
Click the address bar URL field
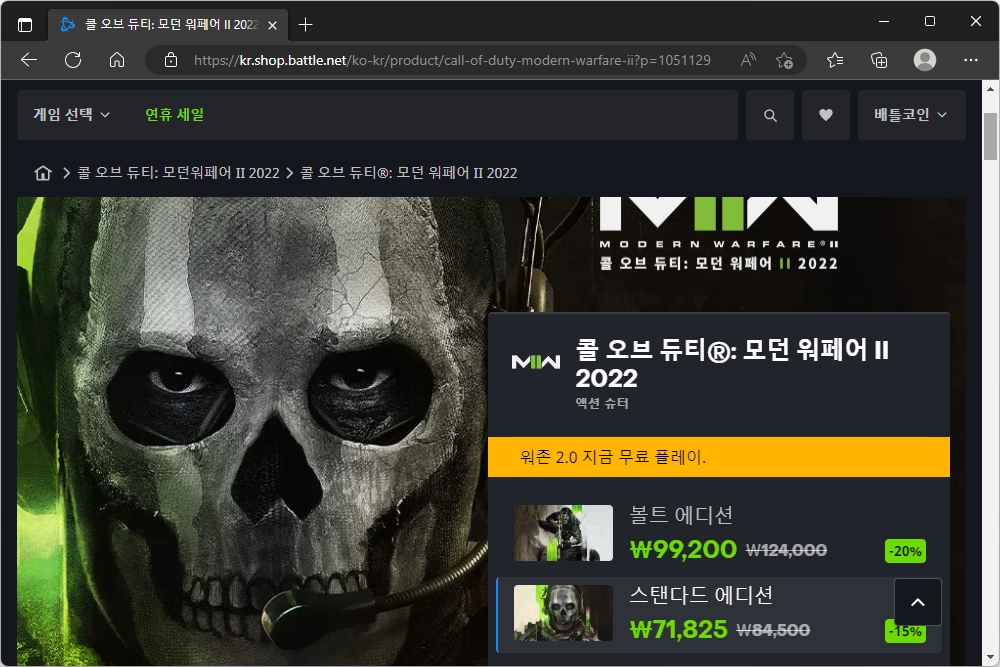point(452,60)
